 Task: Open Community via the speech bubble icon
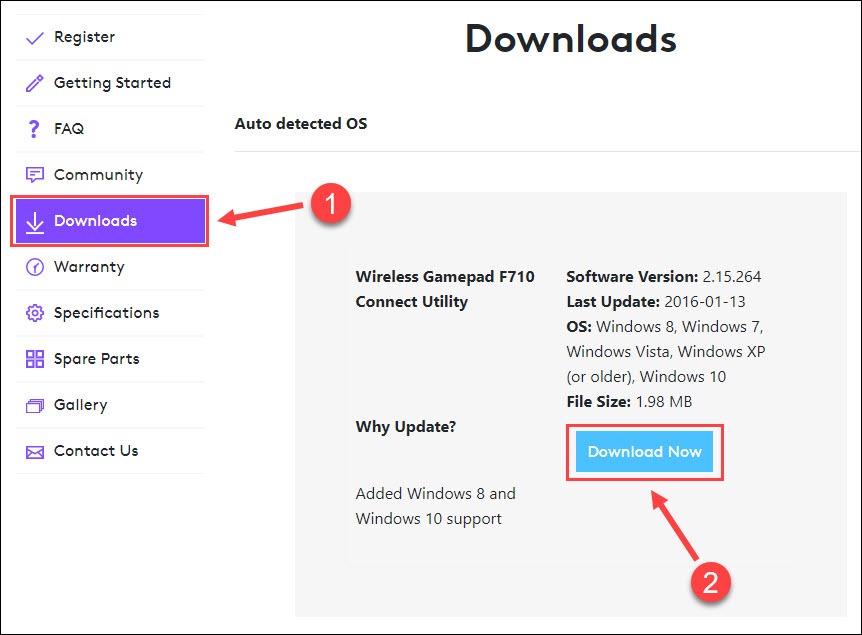click(x=35, y=174)
